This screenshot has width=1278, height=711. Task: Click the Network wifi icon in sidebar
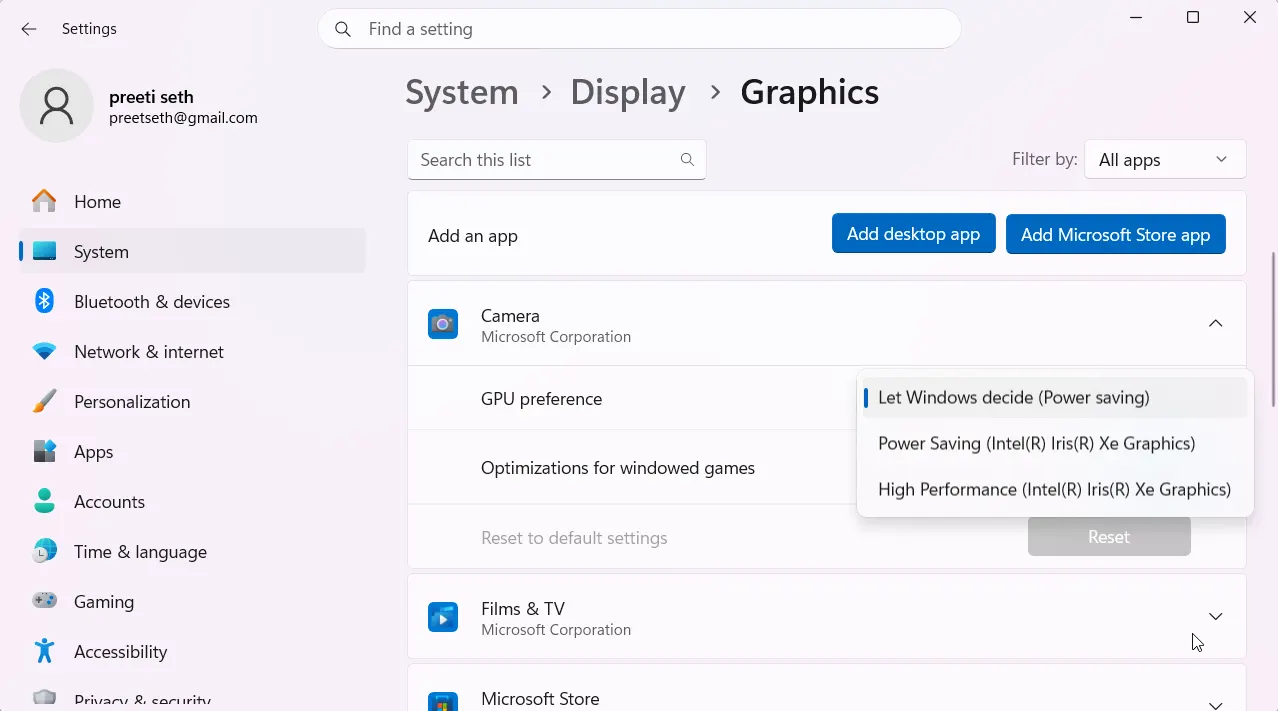tap(44, 352)
